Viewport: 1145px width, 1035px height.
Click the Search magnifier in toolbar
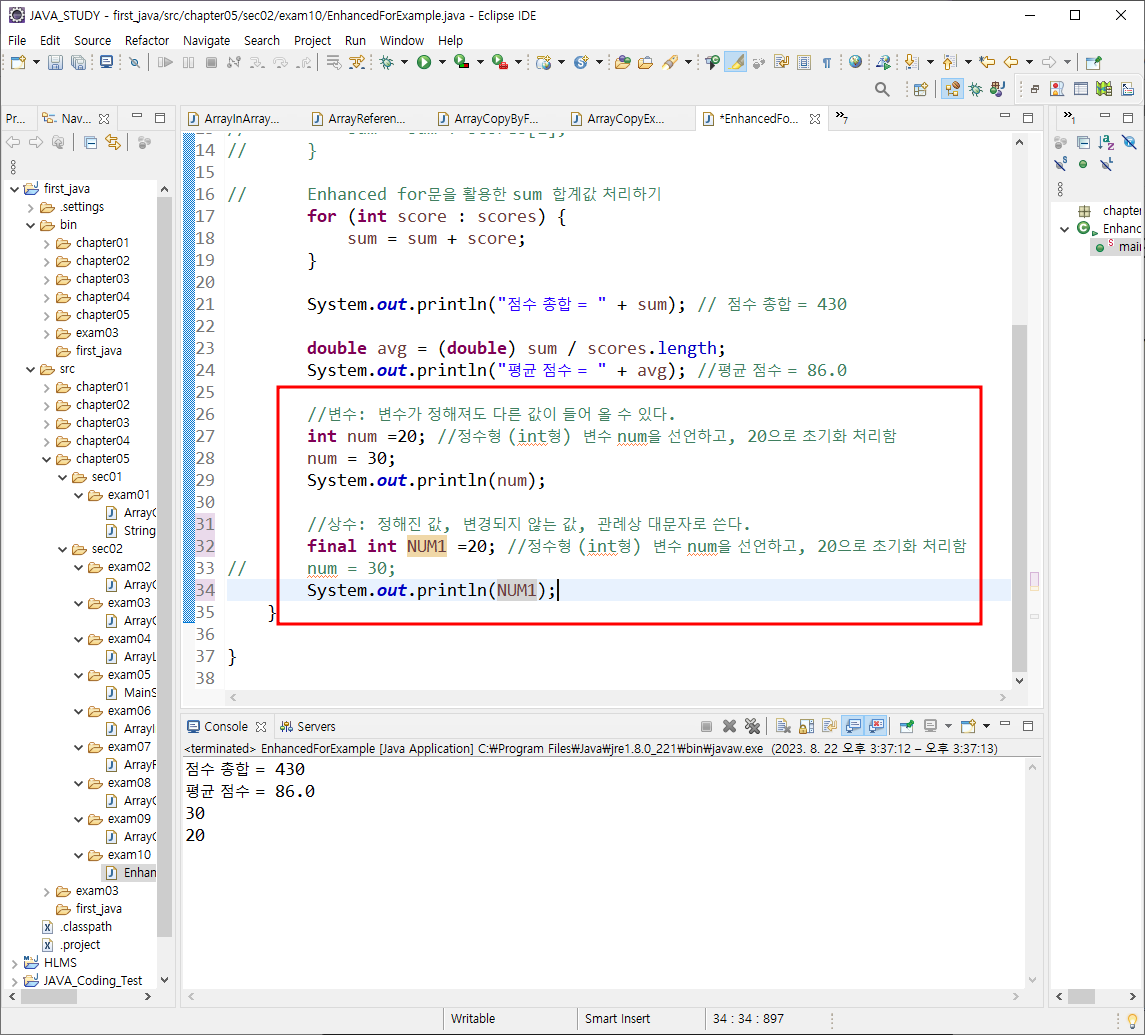882,89
